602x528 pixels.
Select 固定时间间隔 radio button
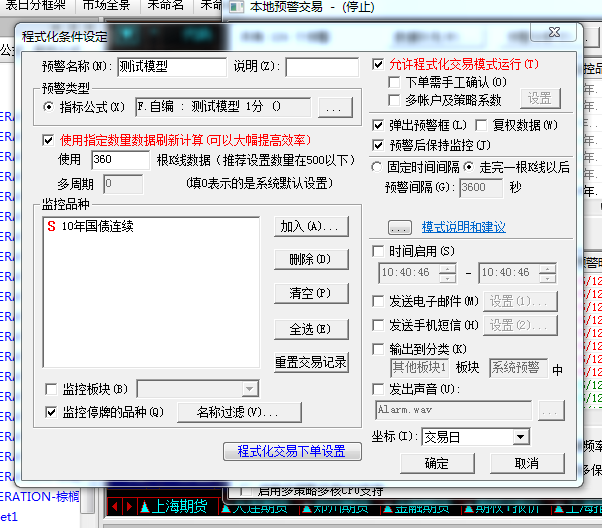(378, 167)
